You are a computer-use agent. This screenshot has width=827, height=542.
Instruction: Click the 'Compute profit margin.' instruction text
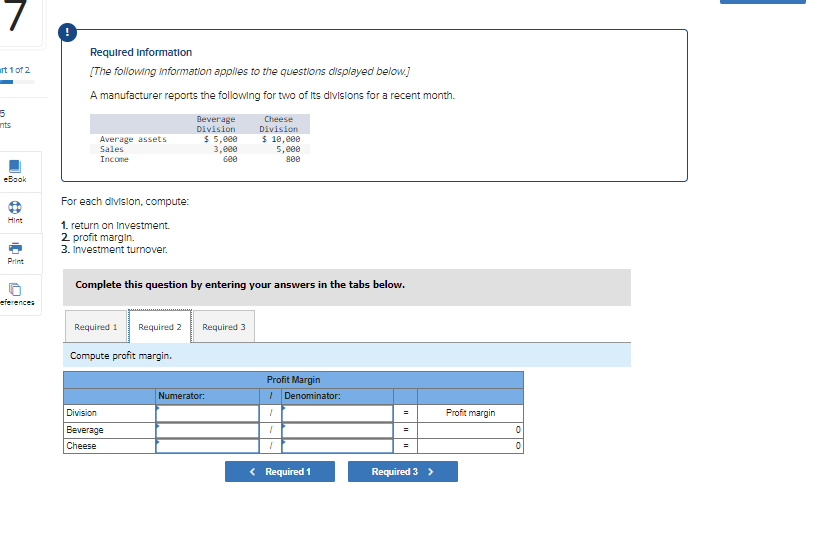tap(121, 356)
